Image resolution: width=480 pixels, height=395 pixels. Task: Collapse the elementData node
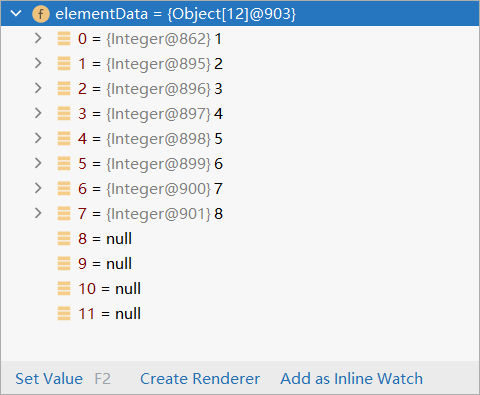coord(16,14)
